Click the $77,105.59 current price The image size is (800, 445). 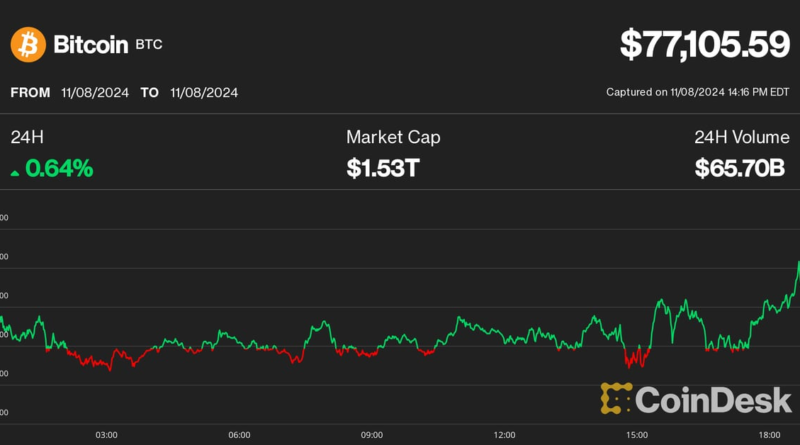tap(704, 43)
